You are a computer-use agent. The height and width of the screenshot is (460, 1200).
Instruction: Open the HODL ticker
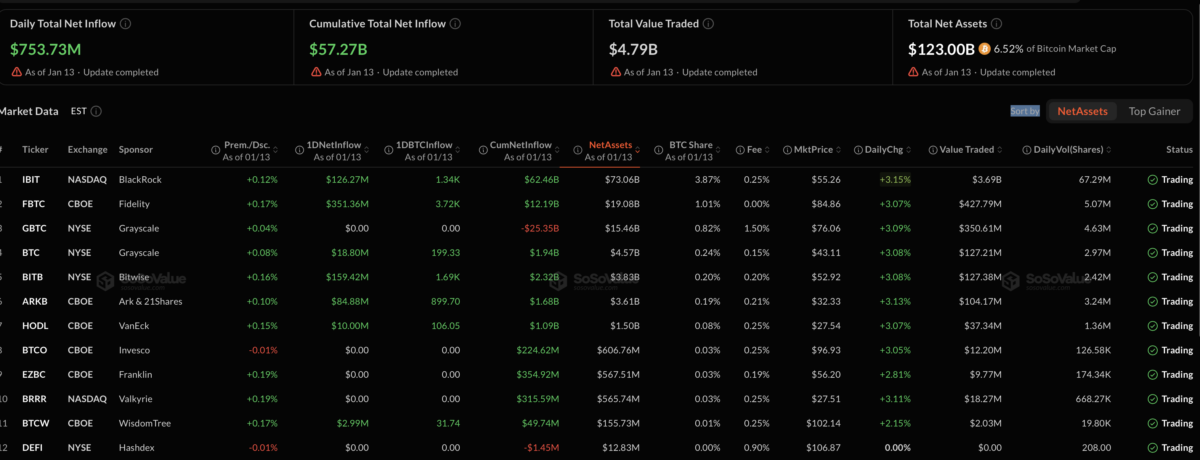pyautogui.click(x=36, y=326)
